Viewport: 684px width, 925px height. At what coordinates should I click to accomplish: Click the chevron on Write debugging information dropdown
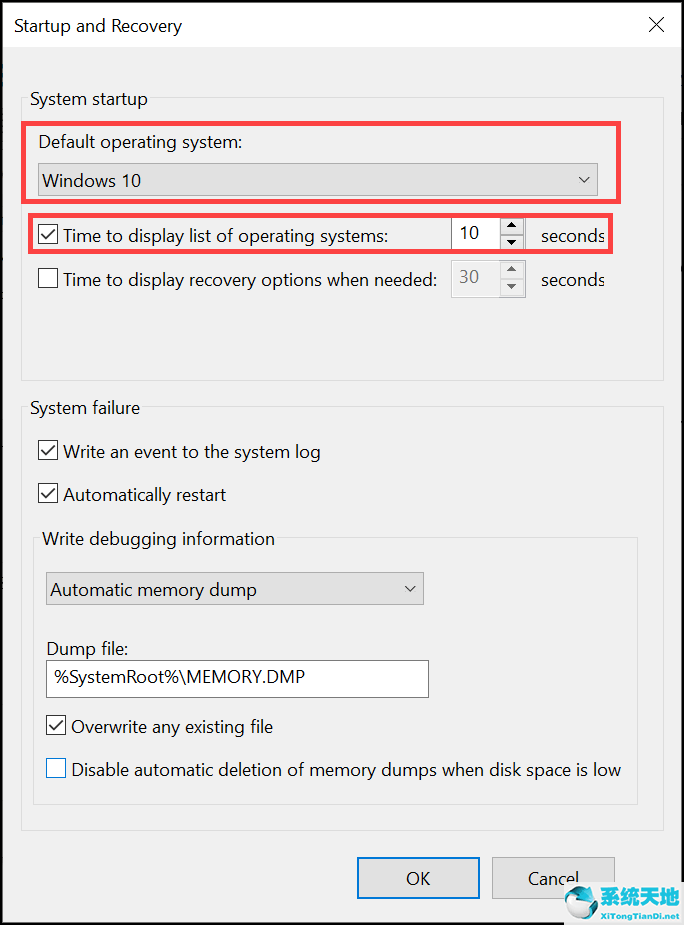click(410, 589)
